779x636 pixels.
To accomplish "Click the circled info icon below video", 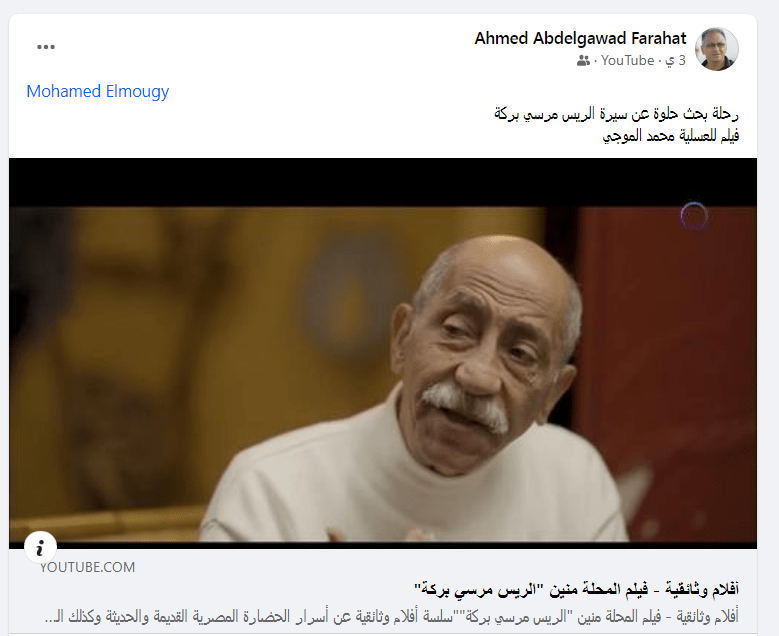I will coord(40,548).
